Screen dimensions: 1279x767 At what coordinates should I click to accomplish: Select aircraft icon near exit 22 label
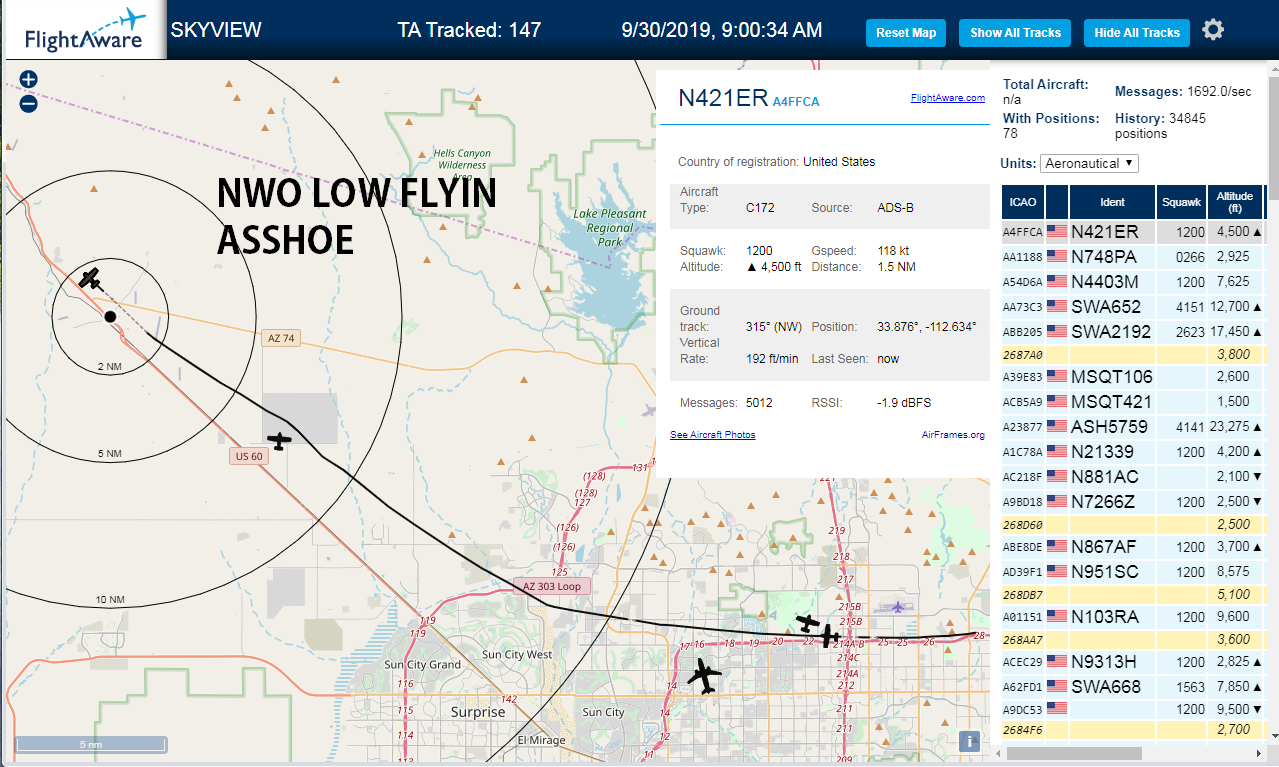tap(808, 623)
